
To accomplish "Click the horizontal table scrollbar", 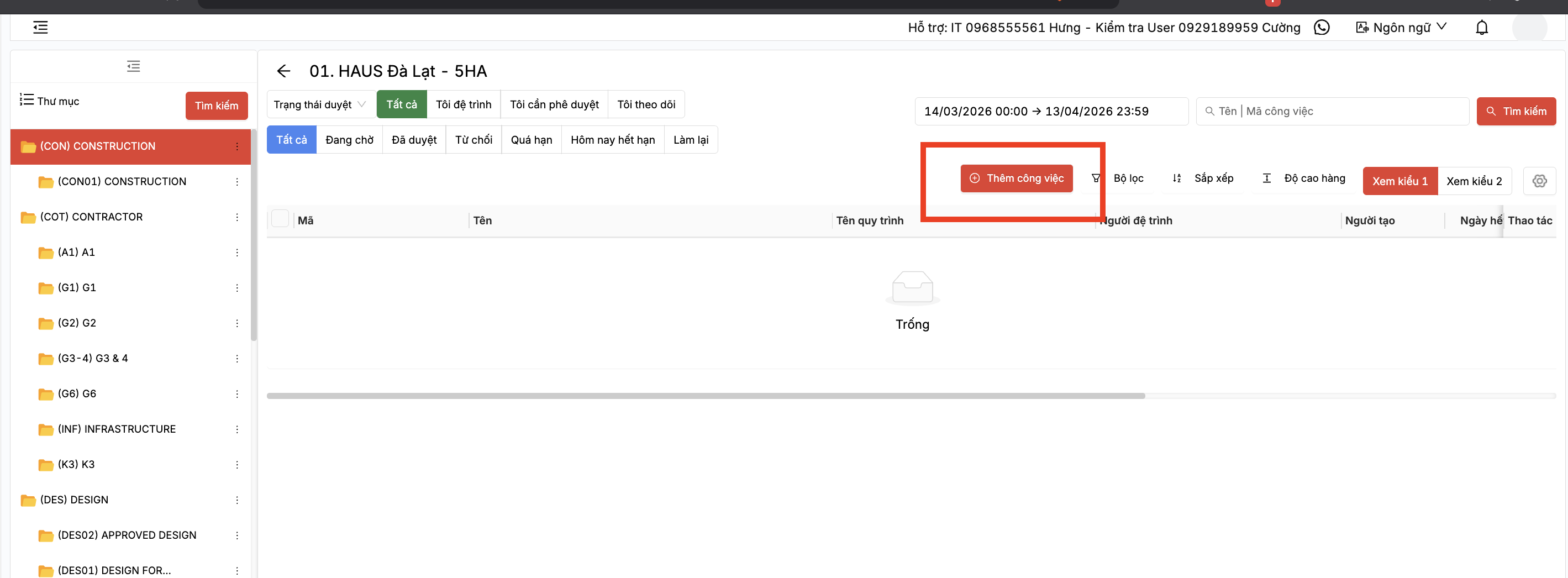I will (705, 396).
